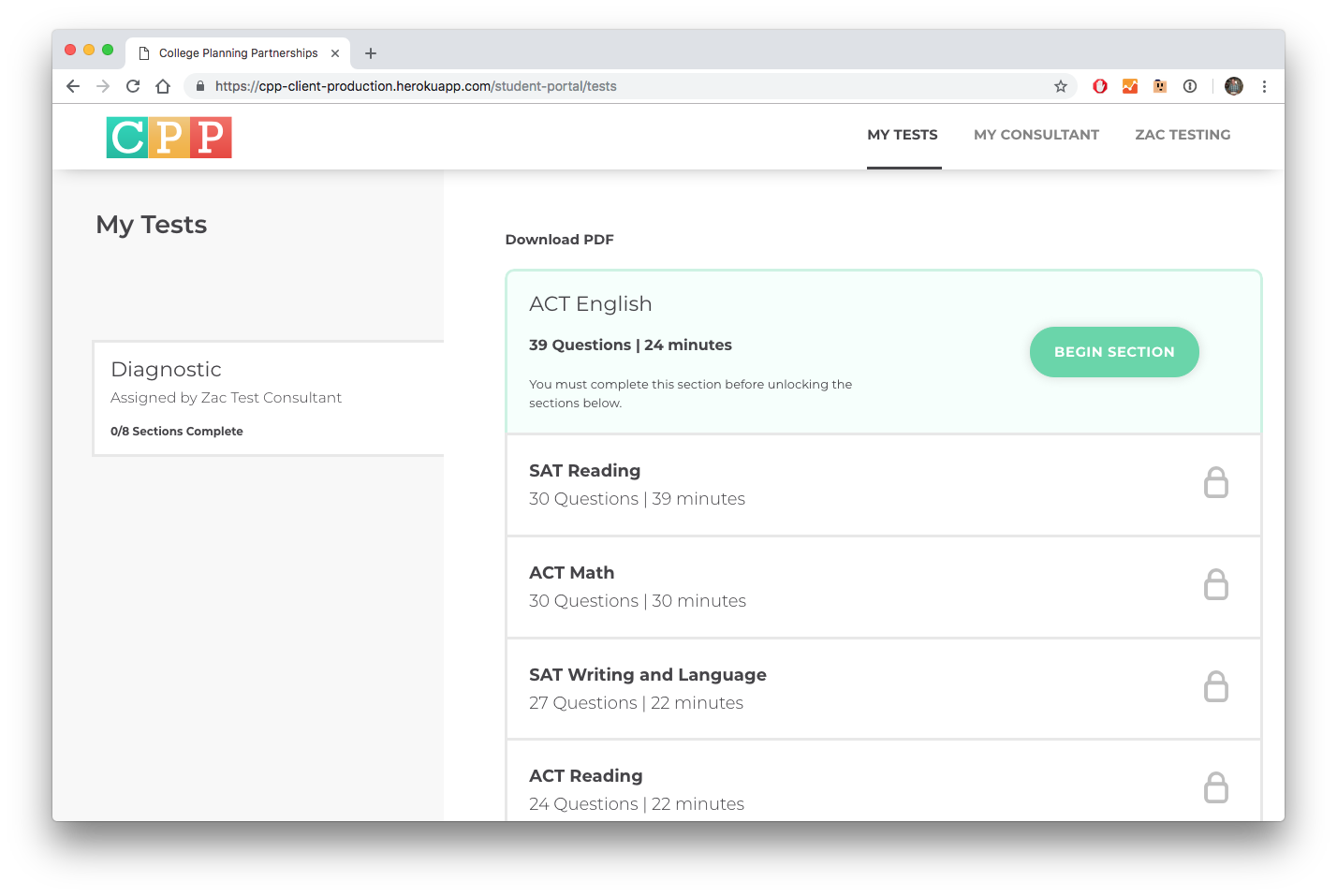Click the Download PDF link

point(559,240)
